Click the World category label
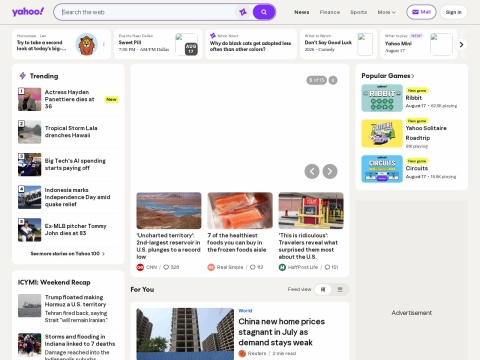 coord(245,311)
